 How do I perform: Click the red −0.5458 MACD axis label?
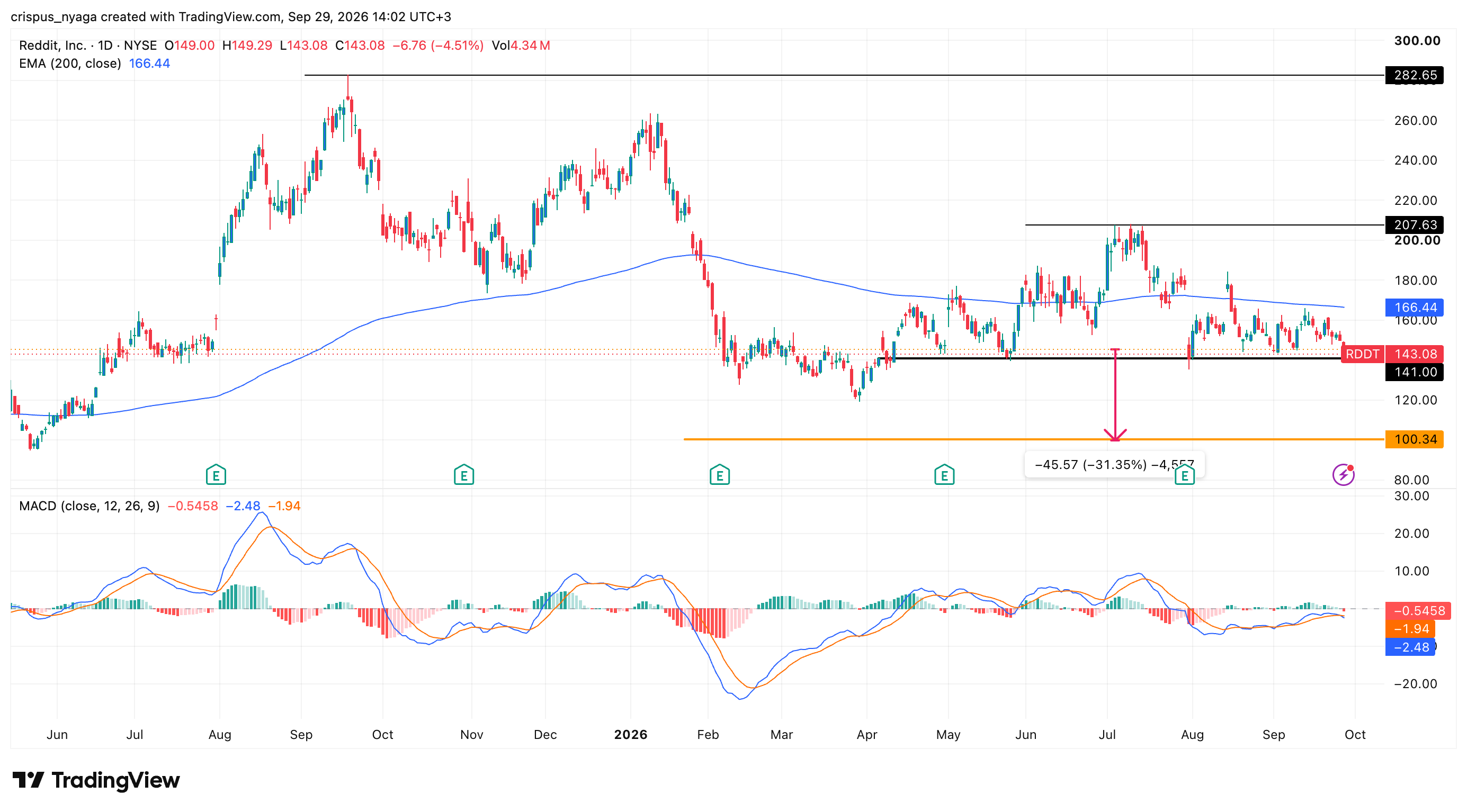click(x=1418, y=610)
